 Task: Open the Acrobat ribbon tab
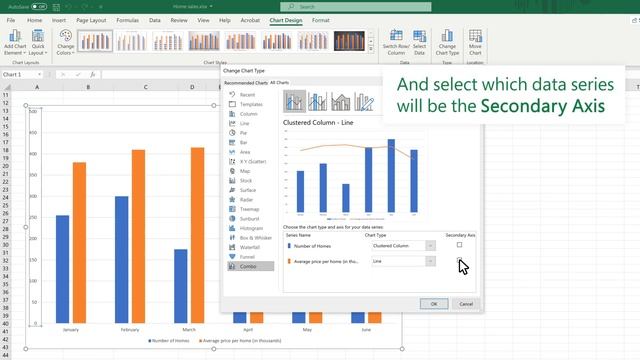(250, 20)
